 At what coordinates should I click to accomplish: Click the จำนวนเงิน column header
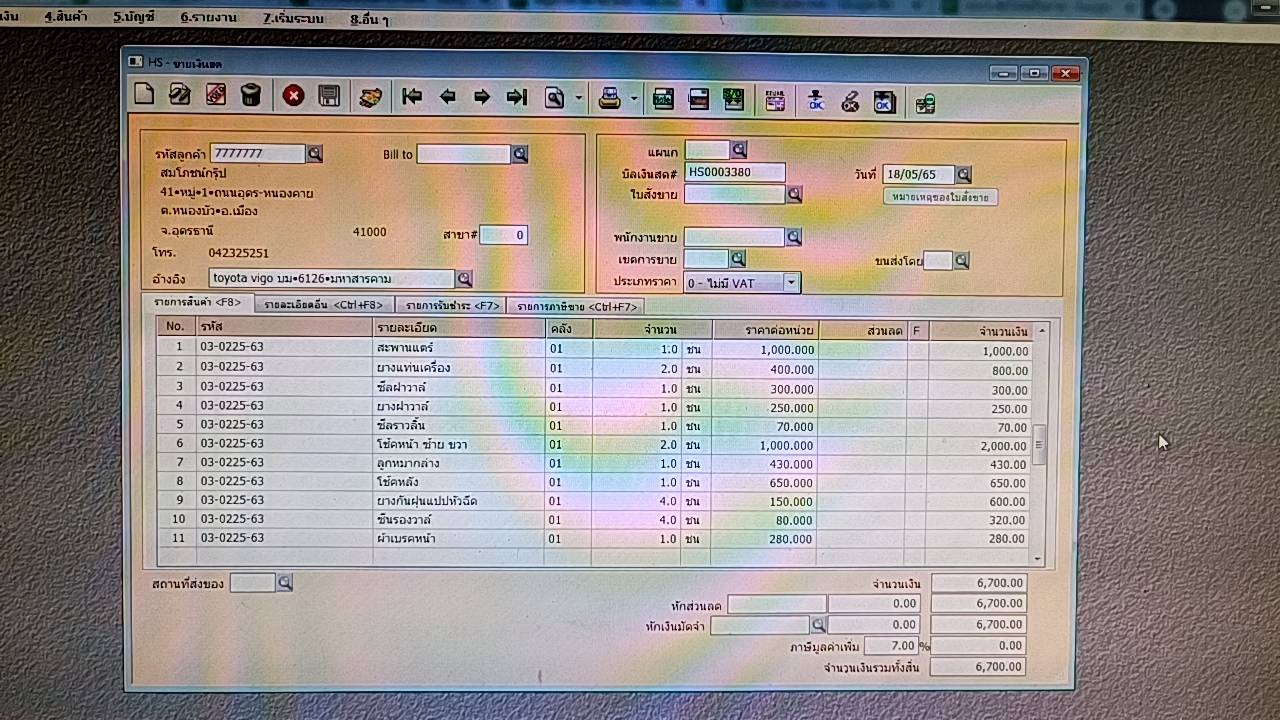(x=980, y=331)
